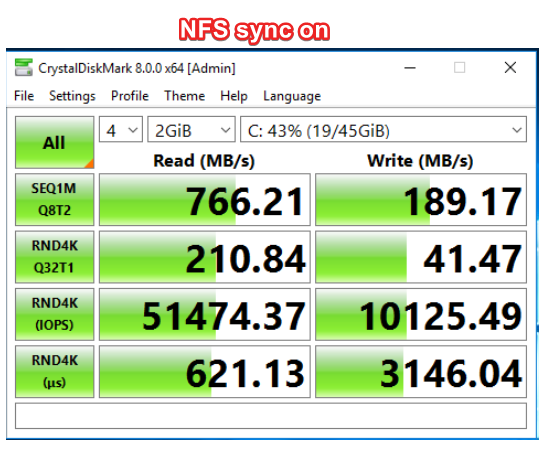Image resolution: width=556 pixels, height=455 pixels.
Task: Select the RND4K read value 210.84
Action: pos(205,257)
